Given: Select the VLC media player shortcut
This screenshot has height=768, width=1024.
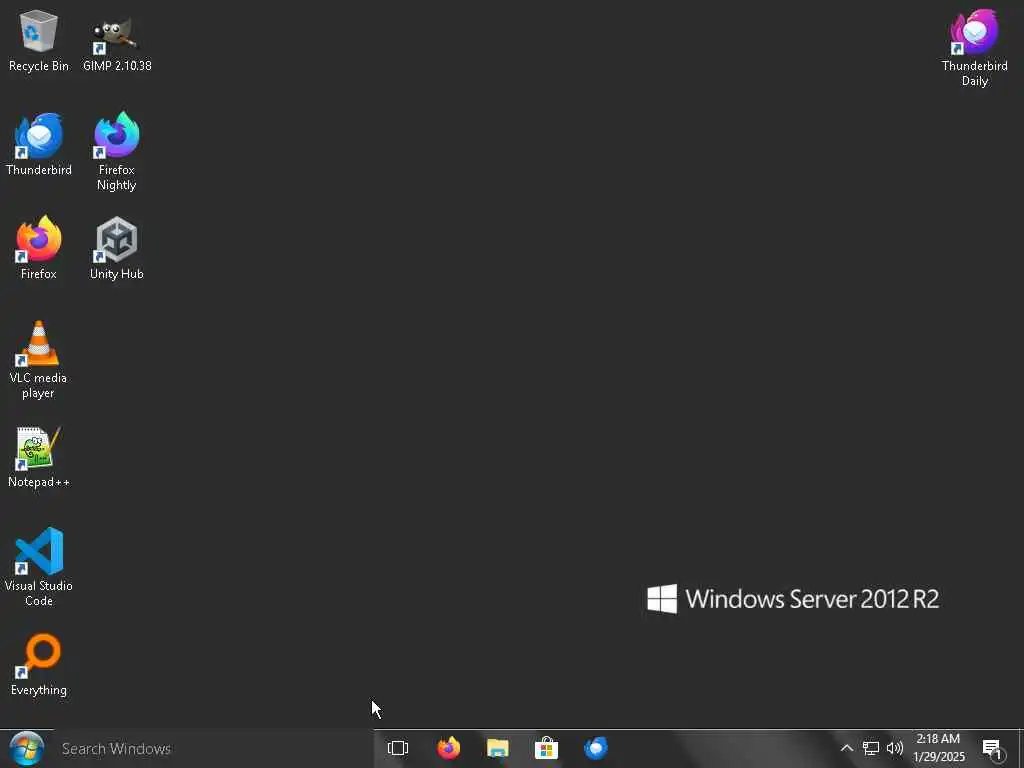Looking at the screenshot, I should (x=39, y=360).
